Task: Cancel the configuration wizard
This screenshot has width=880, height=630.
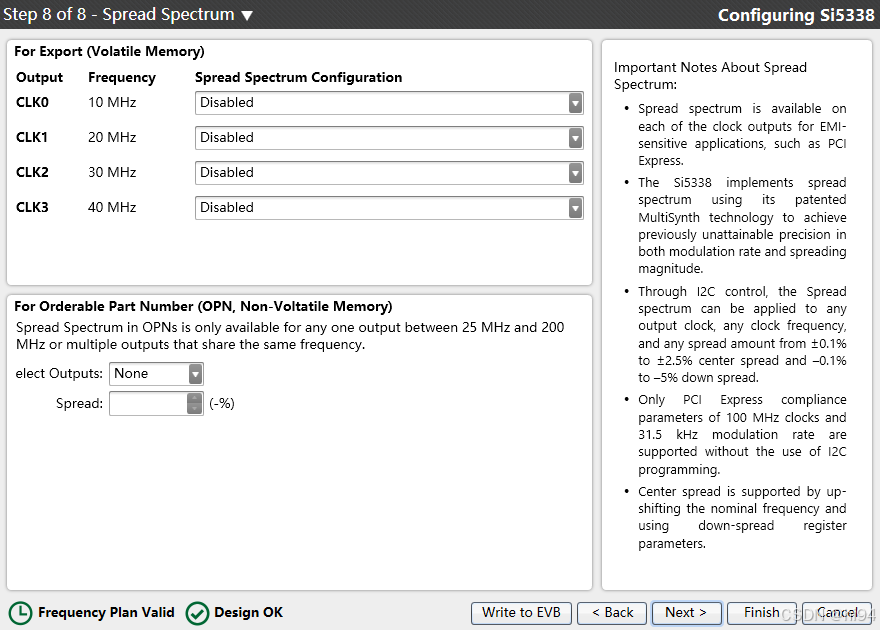Action: [837, 613]
